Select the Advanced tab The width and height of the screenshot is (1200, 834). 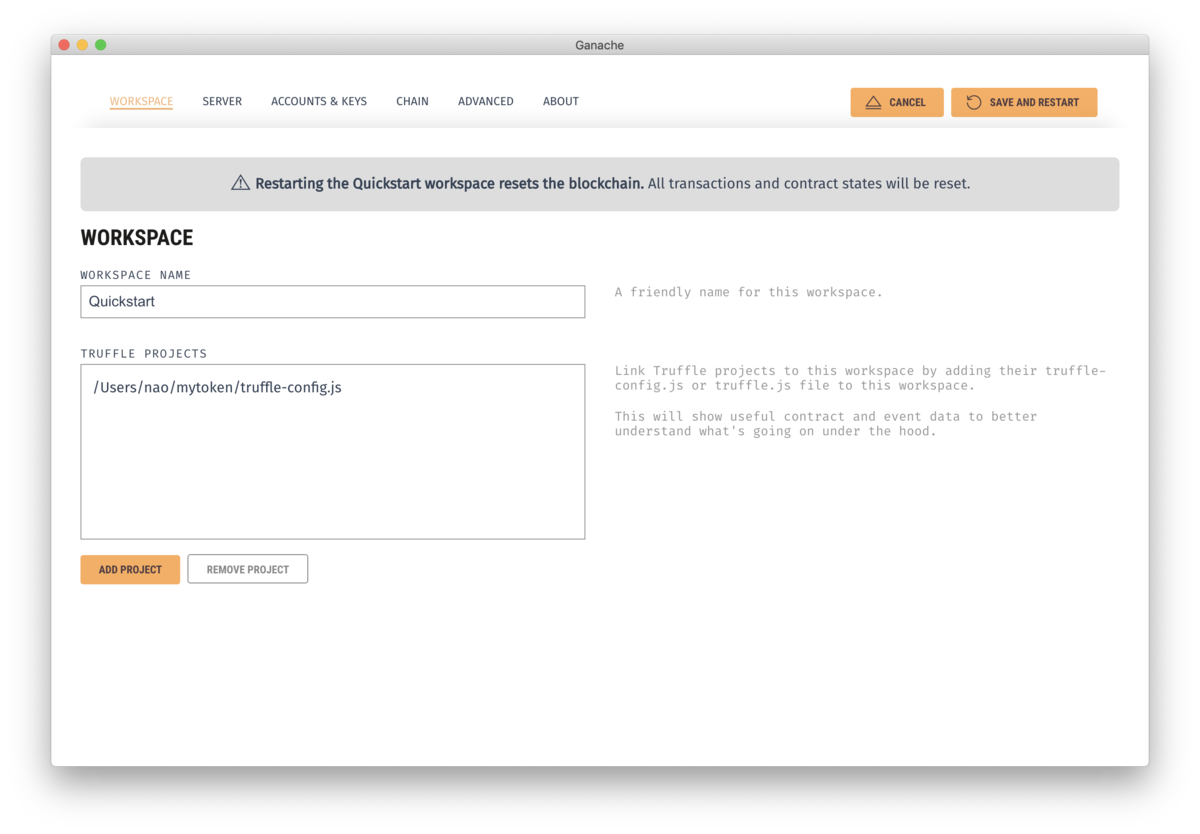486,101
